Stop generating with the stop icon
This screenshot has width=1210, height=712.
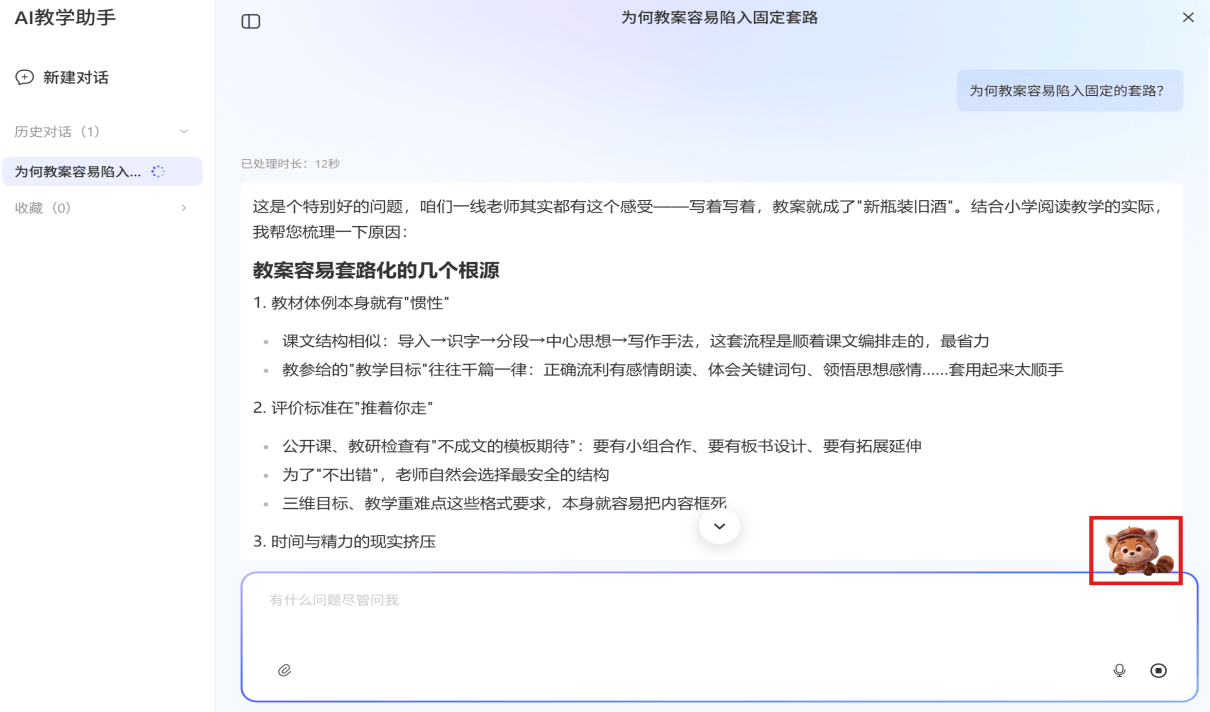(x=1158, y=671)
